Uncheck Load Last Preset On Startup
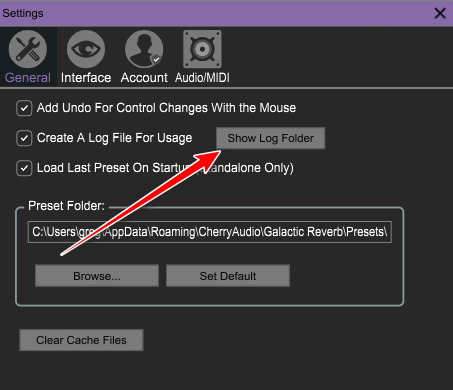Viewport: 453px width, 390px height. coord(24,168)
